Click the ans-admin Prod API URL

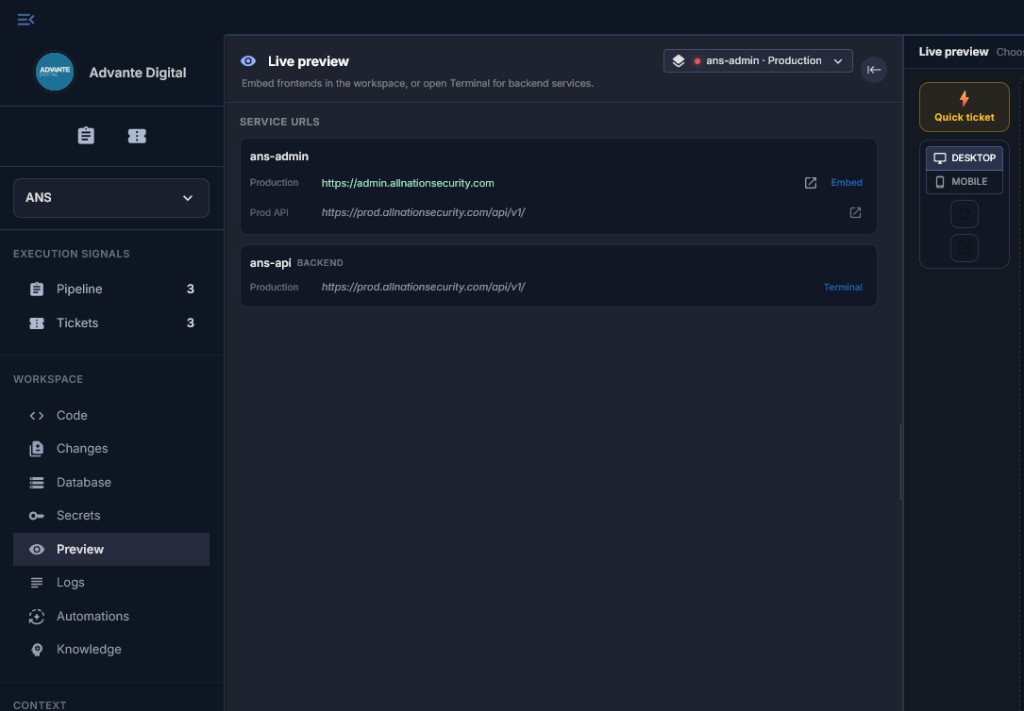[423, 212]
